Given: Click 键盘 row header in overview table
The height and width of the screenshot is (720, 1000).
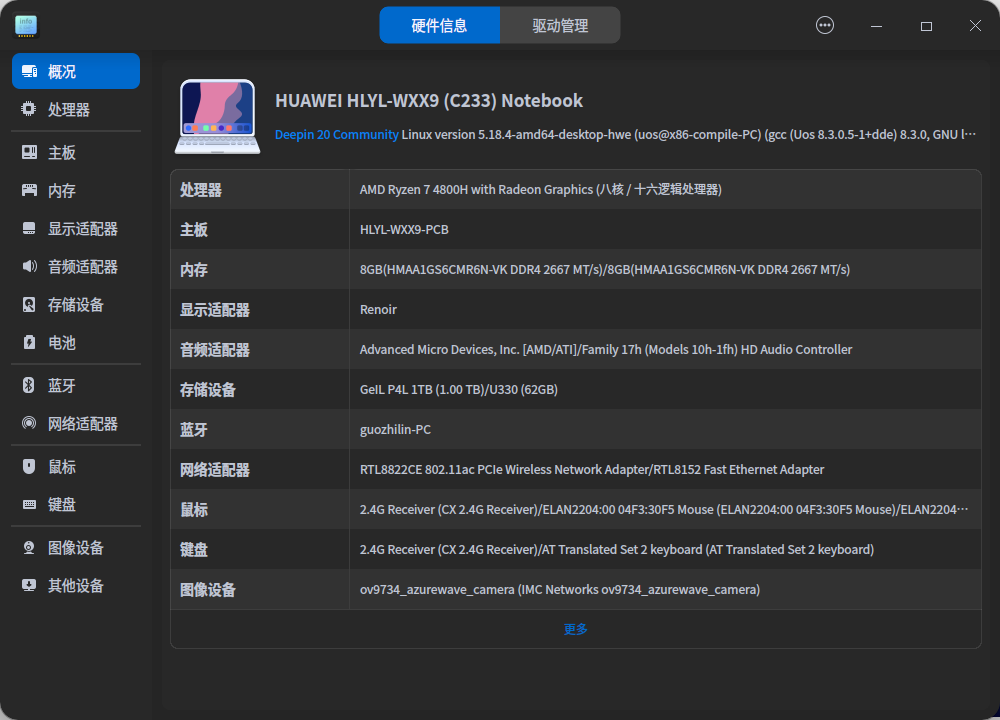Looking at the screenshot, I should [x=194, y=550].
